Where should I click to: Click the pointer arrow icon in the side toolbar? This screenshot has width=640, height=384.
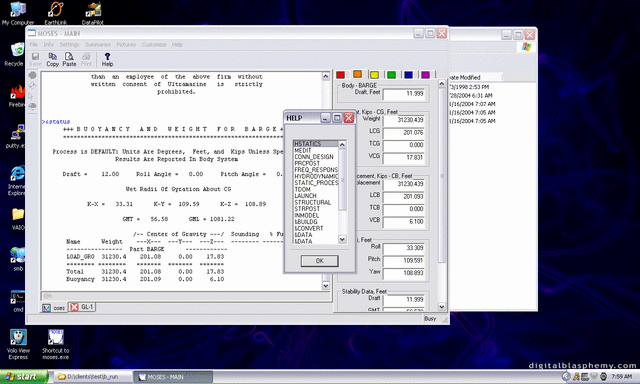pyautogui.click(x=32, y=96)
